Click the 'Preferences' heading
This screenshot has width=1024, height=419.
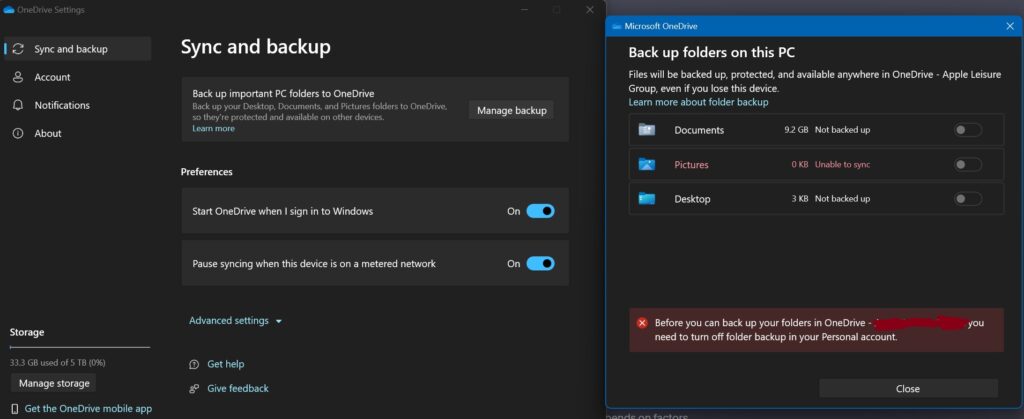click(206, 172)
